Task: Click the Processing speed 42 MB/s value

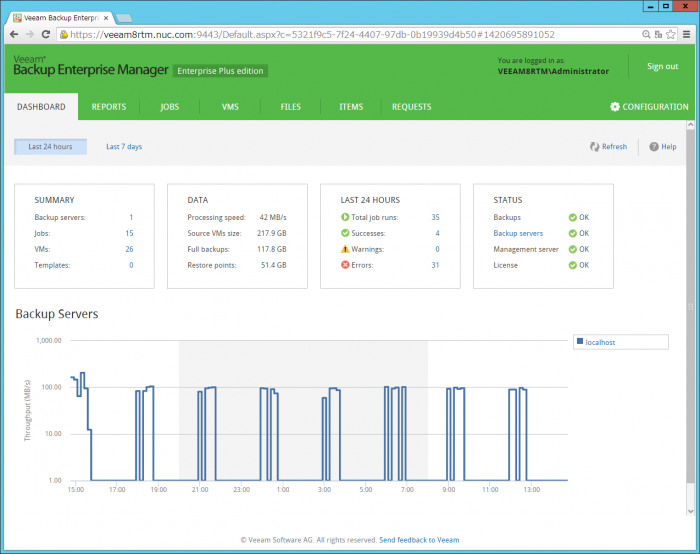Action: pos(273,217)
